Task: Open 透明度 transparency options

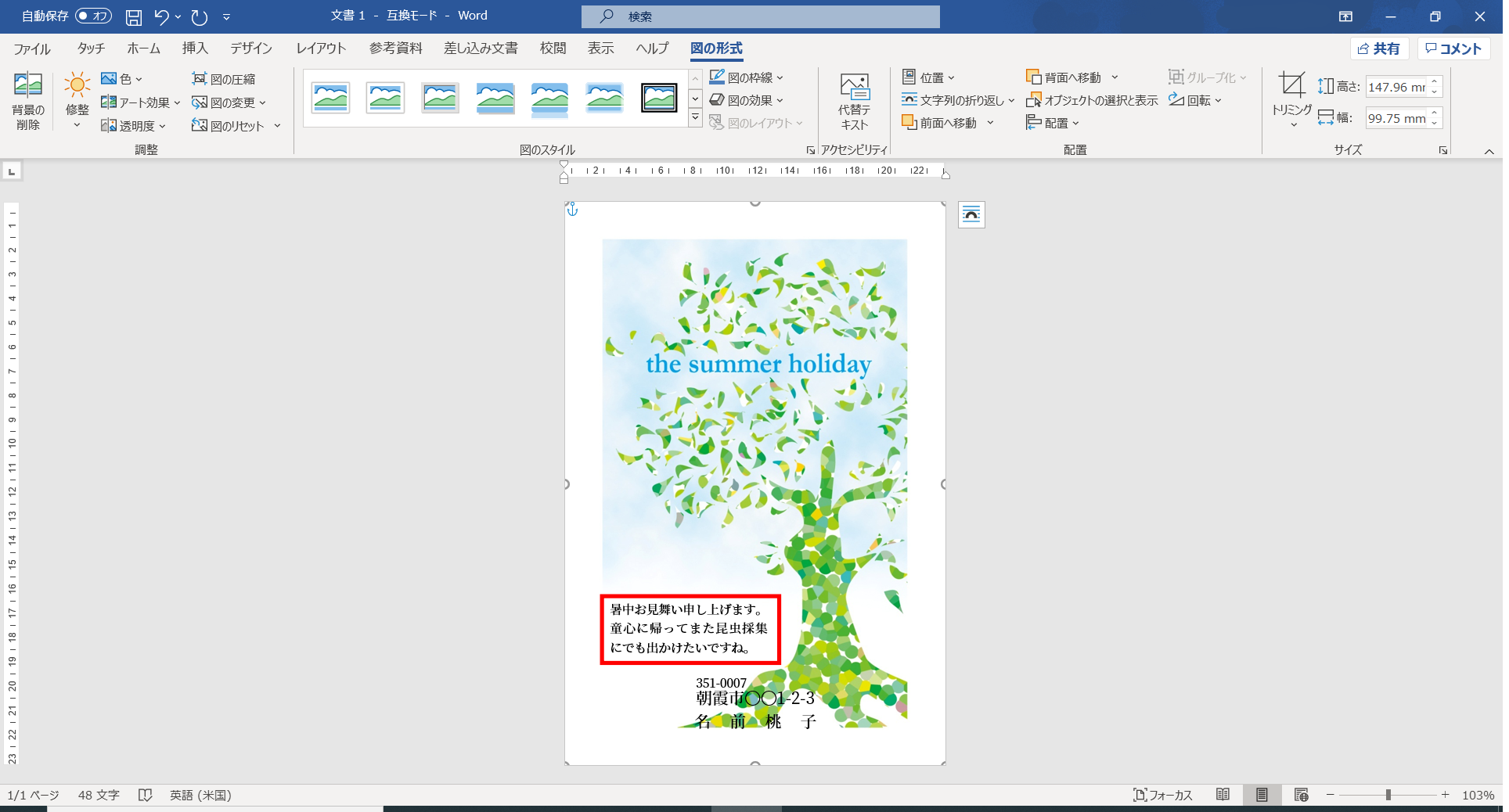Action: click(x=134, y=126)
